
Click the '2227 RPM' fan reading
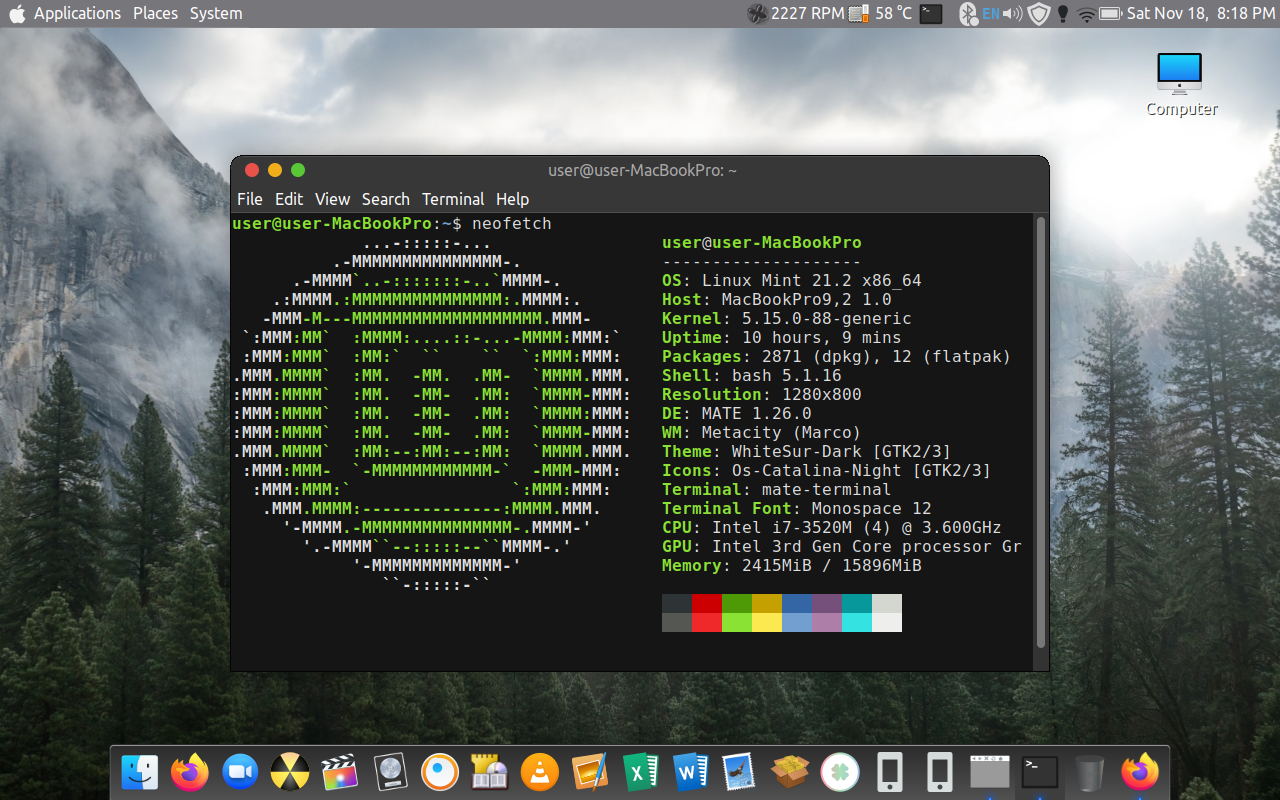[808, 13]
